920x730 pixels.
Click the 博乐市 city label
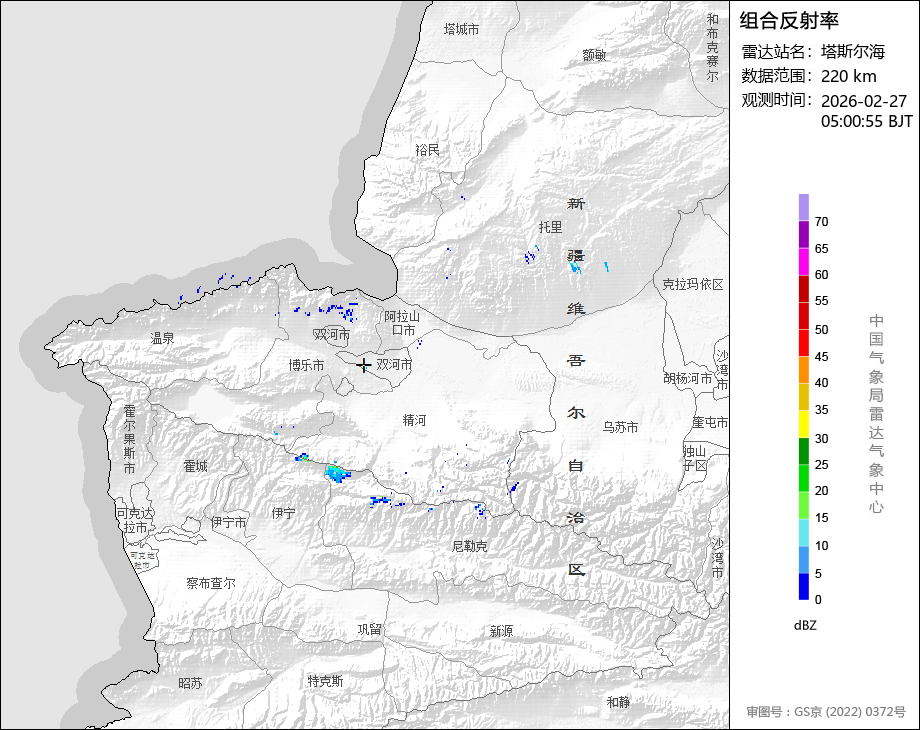click(x=306, y=366)
